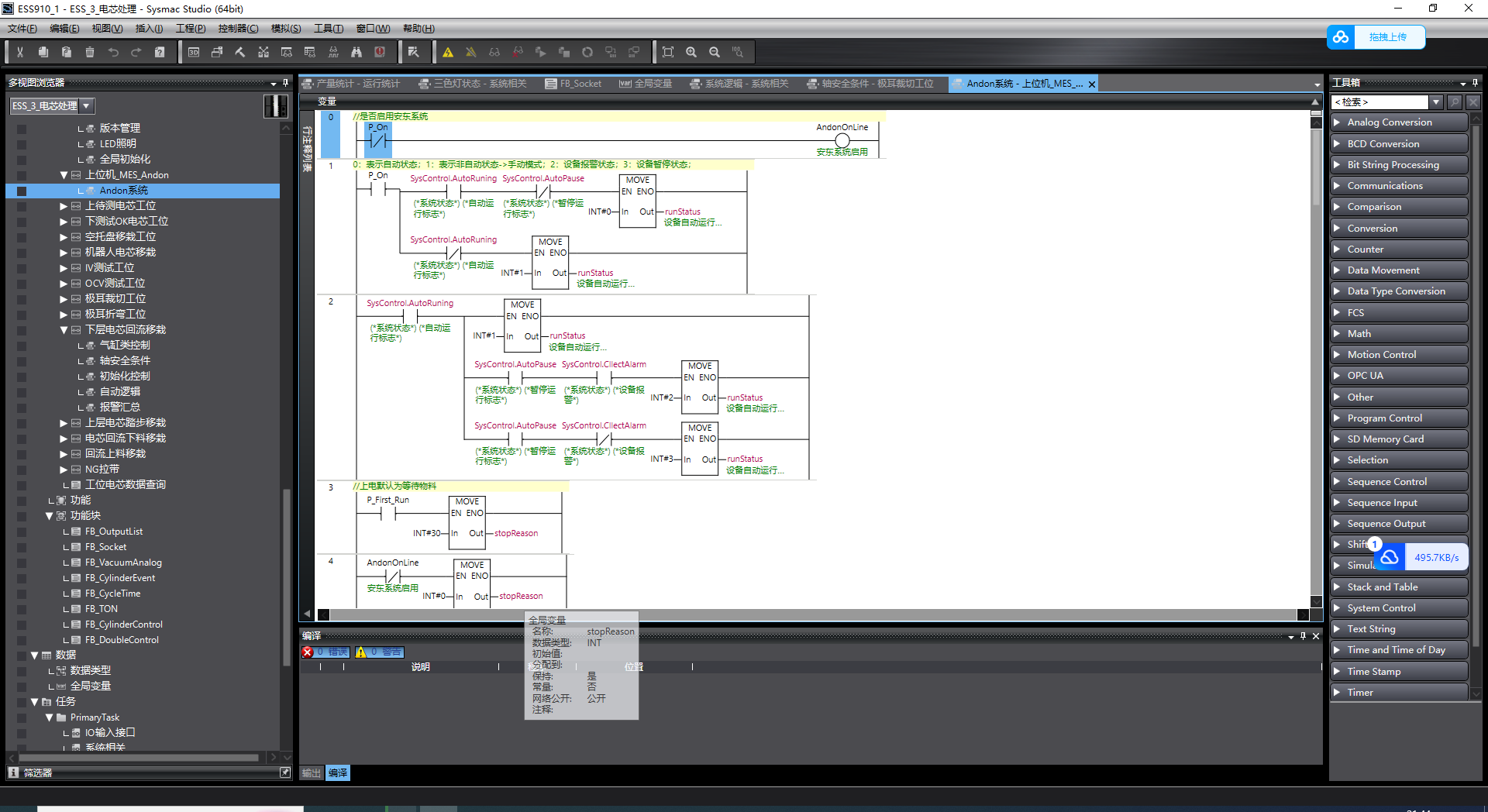Viewport: 1488px width, 812px height.
Task: Click the Undo arrow icon
Action: point(113,52)
